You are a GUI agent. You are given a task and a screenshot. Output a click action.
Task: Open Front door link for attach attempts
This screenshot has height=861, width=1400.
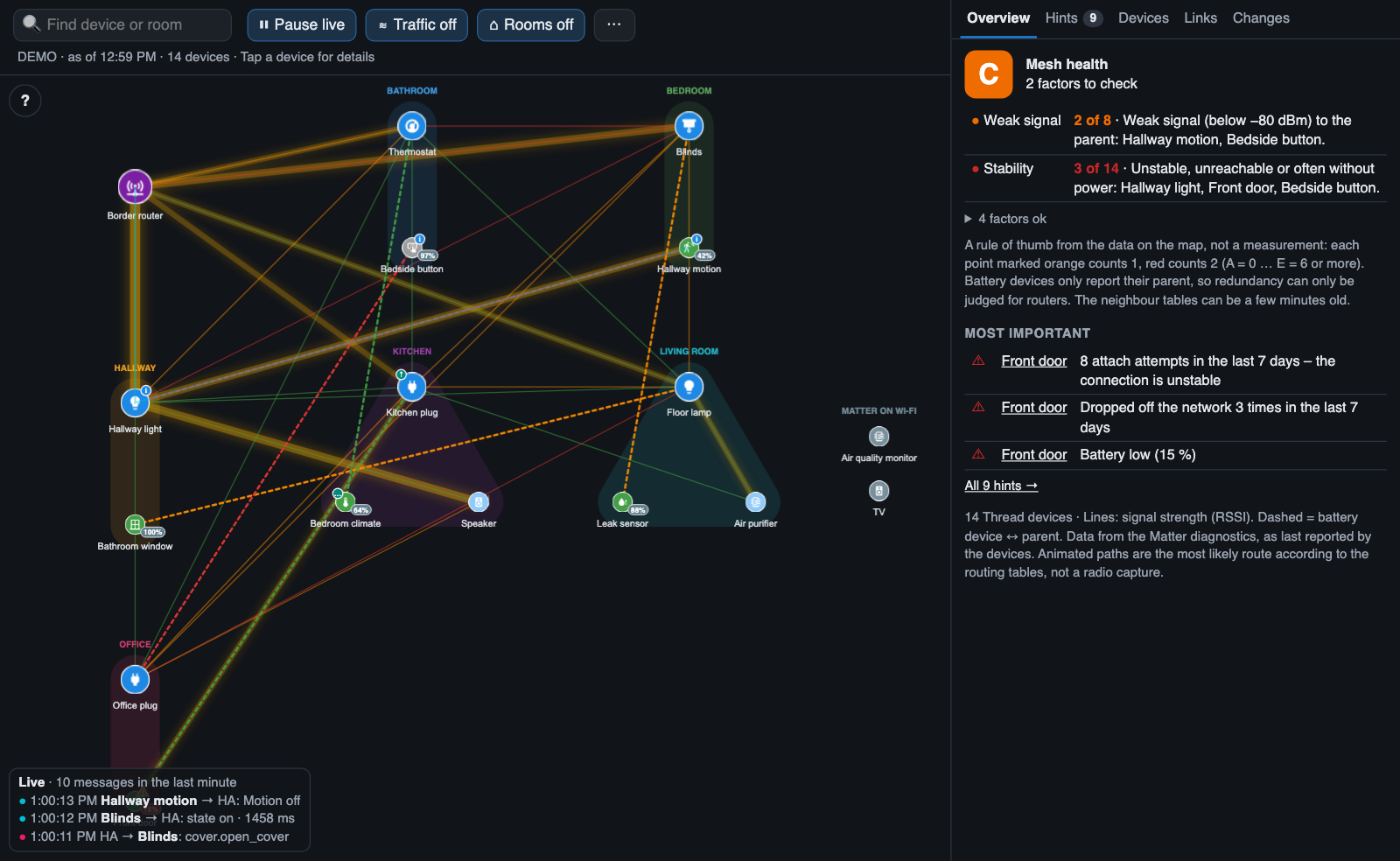pyautogui.click(x=1034, y=361)
